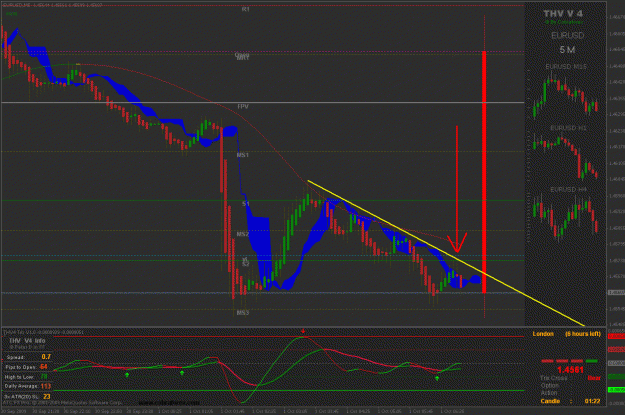This screenshot has height=415, width=625.
Task: Click the 3x ATR(20) SL value 23
Action: click(47, 396)
